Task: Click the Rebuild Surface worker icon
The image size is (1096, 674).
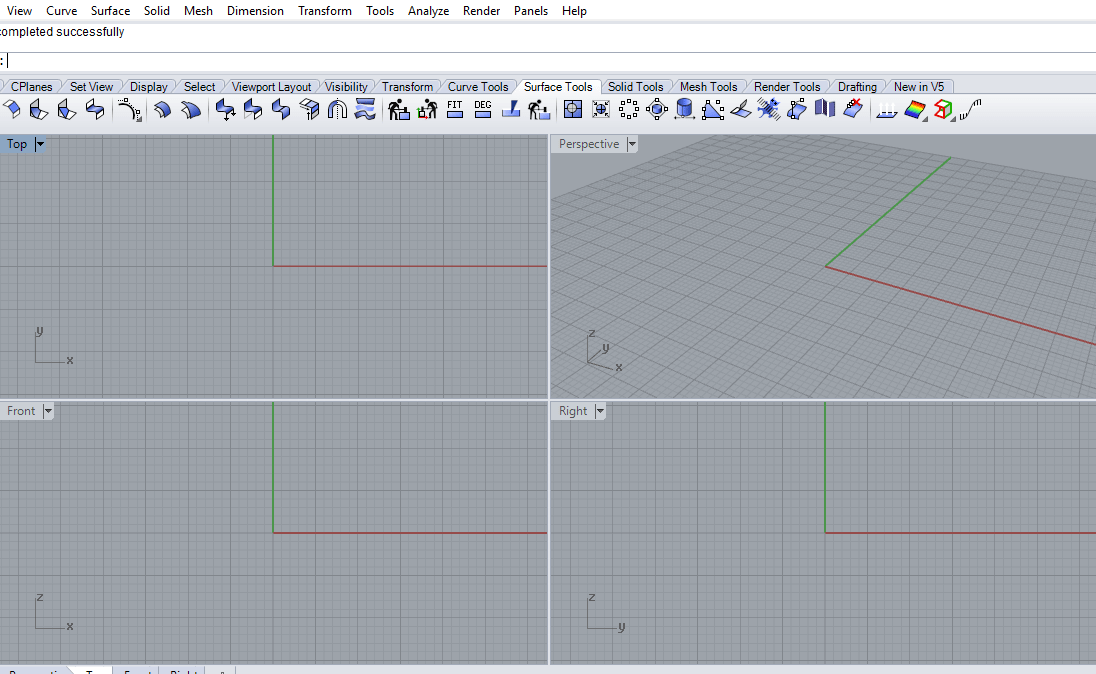Action: click(x=398, y=109)
